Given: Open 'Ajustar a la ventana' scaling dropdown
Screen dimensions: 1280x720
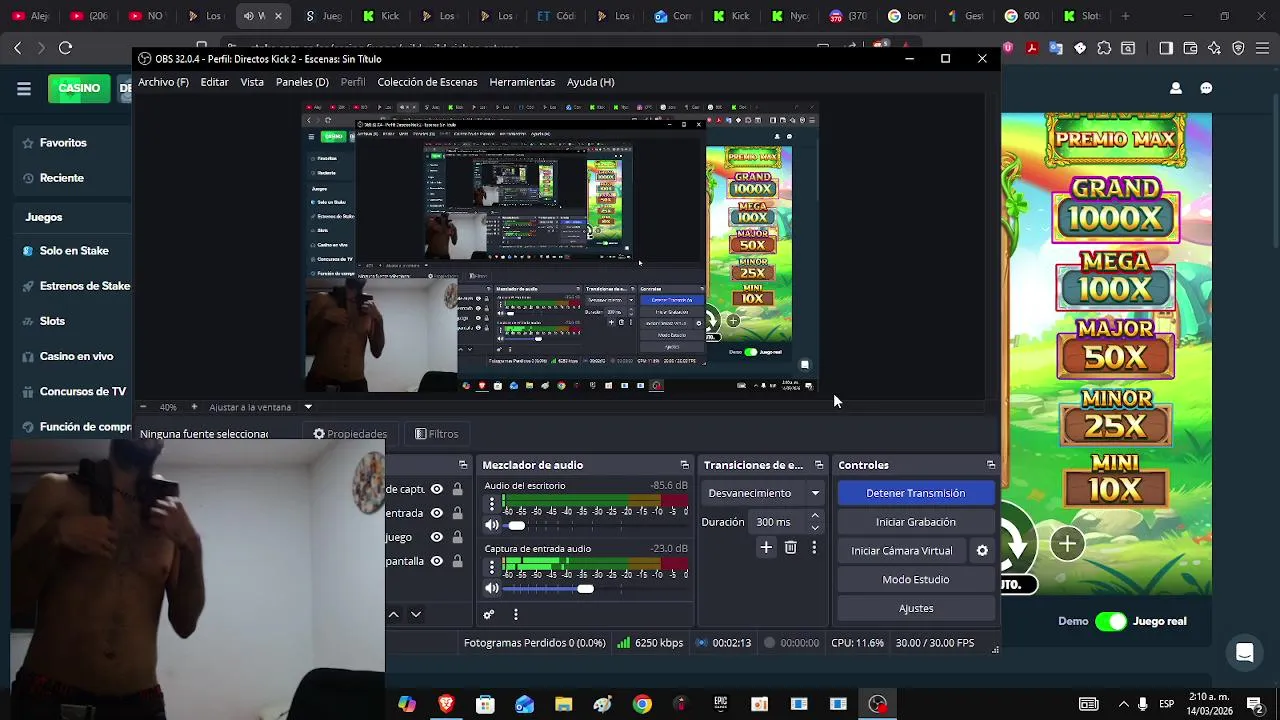Looking at the screenshot, I should [x=260, y=407].
